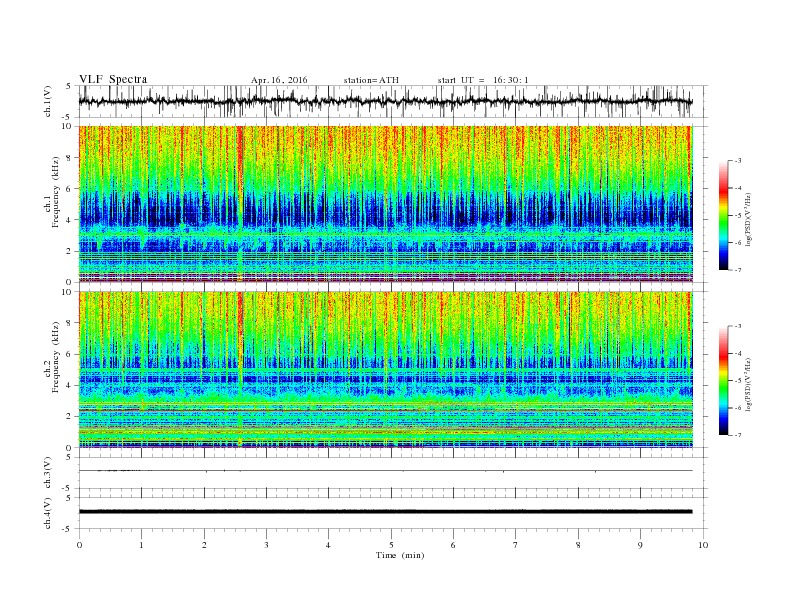Click the '5' tick on the time axis

(x=391, y=545)
